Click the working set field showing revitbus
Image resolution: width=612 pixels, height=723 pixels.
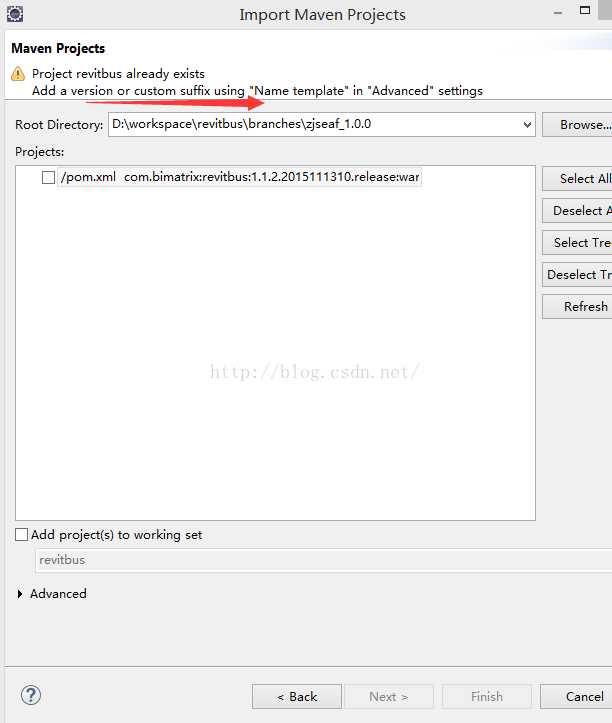pyautogui.click(x=324, y=560)
